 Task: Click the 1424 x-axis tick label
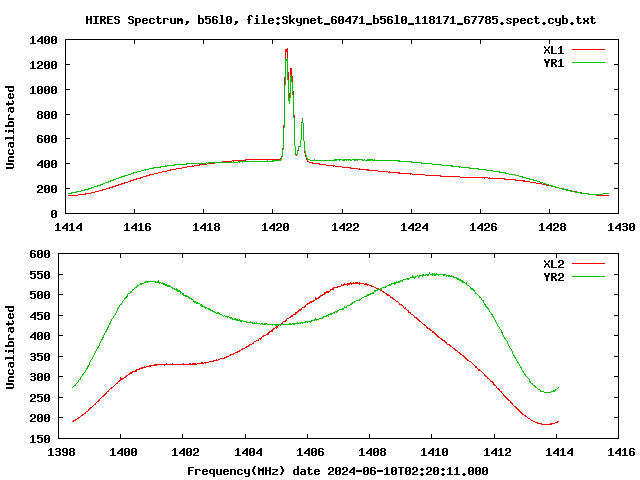[414, 227]
